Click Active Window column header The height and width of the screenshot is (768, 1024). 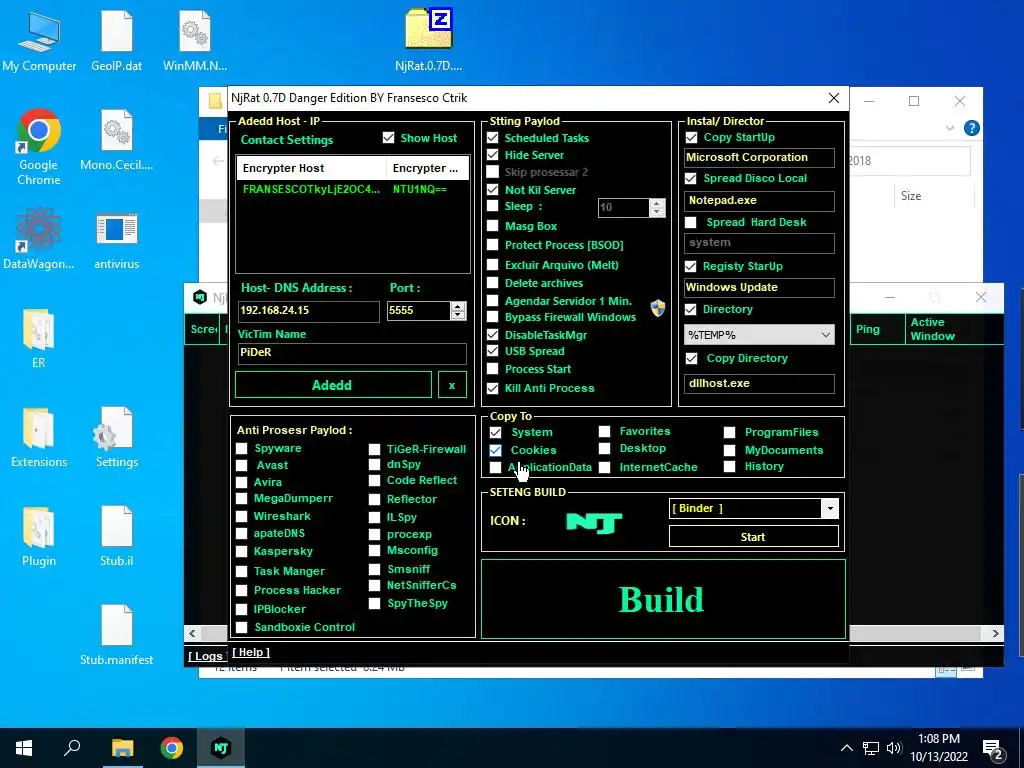click(x=953, y=329)
